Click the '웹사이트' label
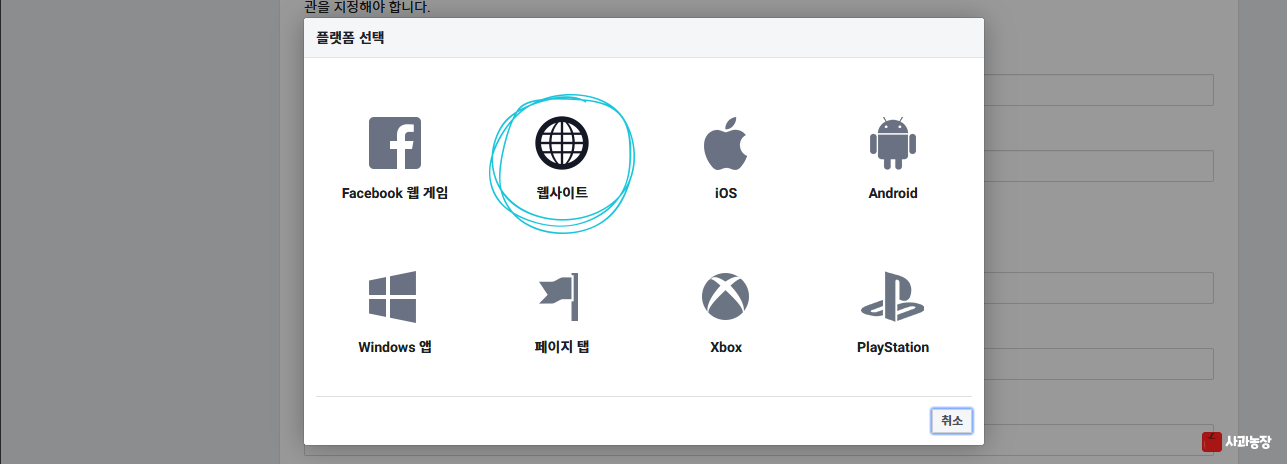Viewport: 1287px width, 464px height. [x=562, y=193]
